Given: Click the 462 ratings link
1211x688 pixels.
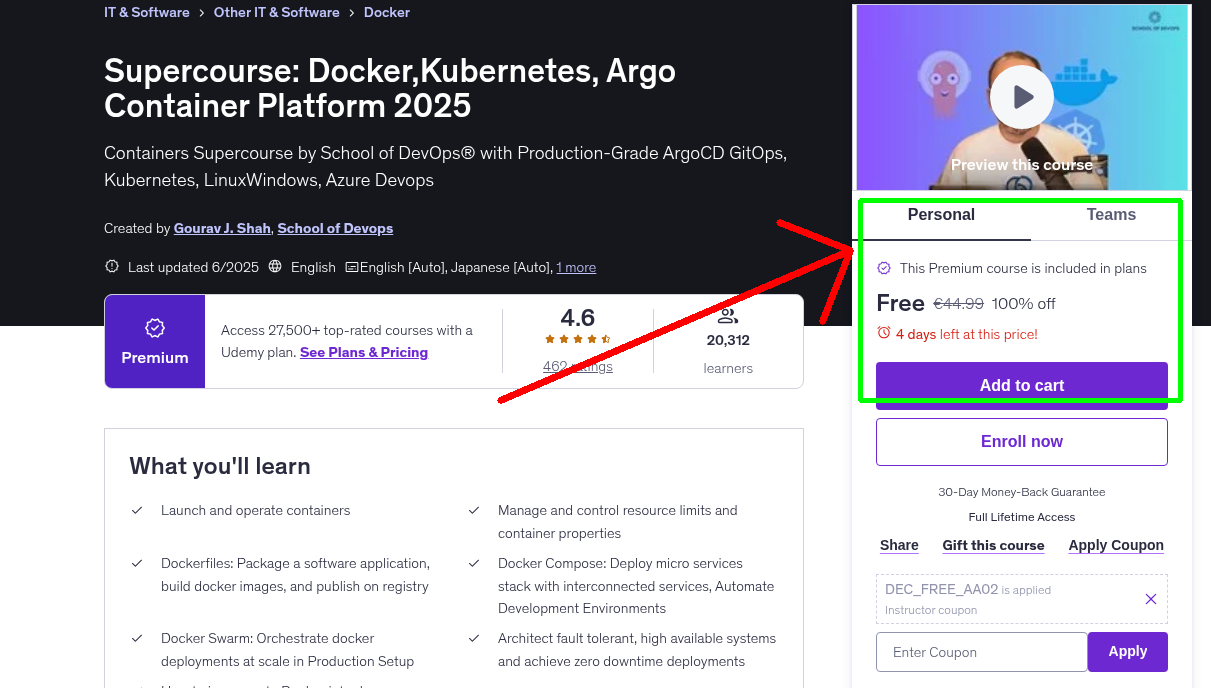Looking at the screenshot, I should coord(577,366).
